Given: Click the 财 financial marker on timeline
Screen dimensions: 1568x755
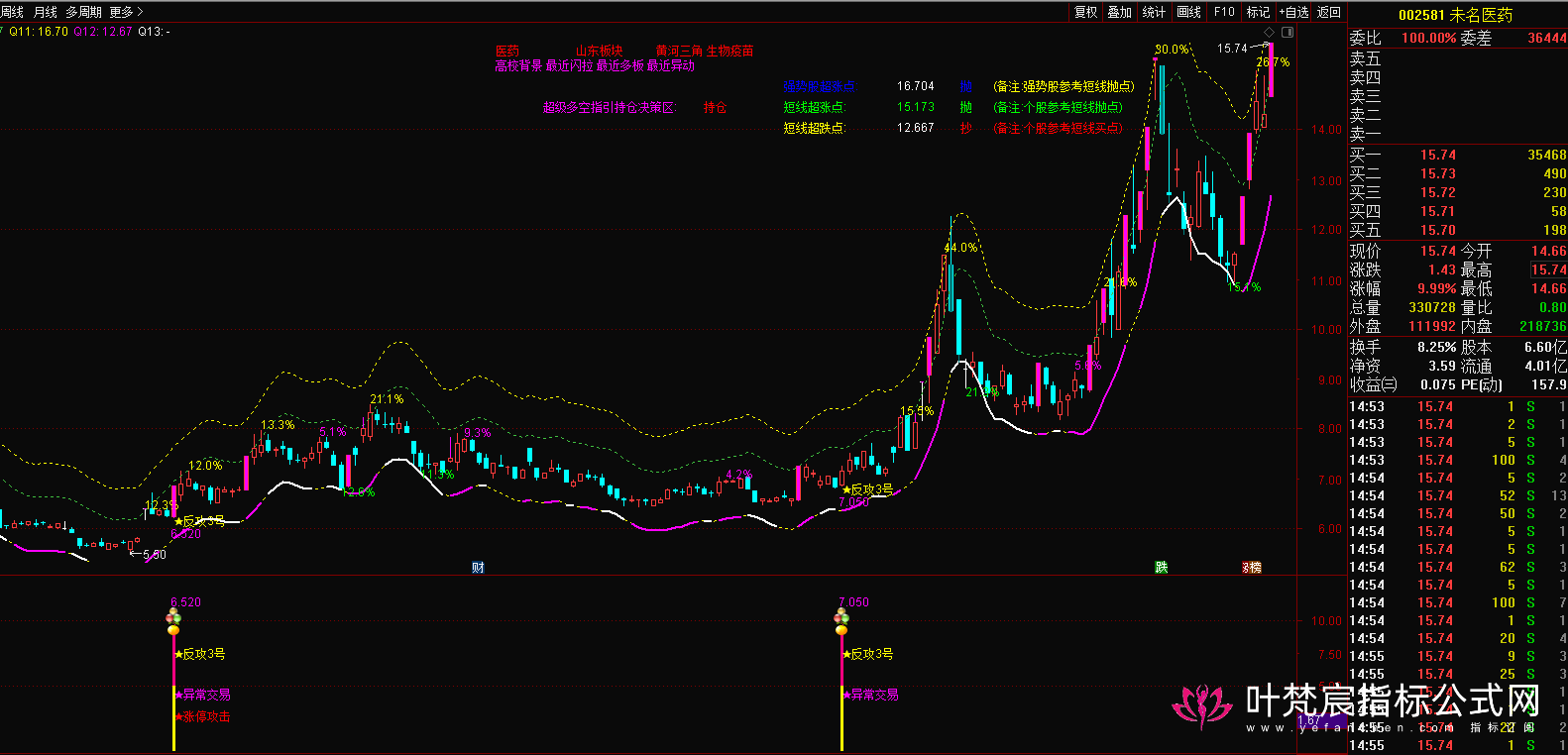Looking at the screenshot, I should pos(478,567).
